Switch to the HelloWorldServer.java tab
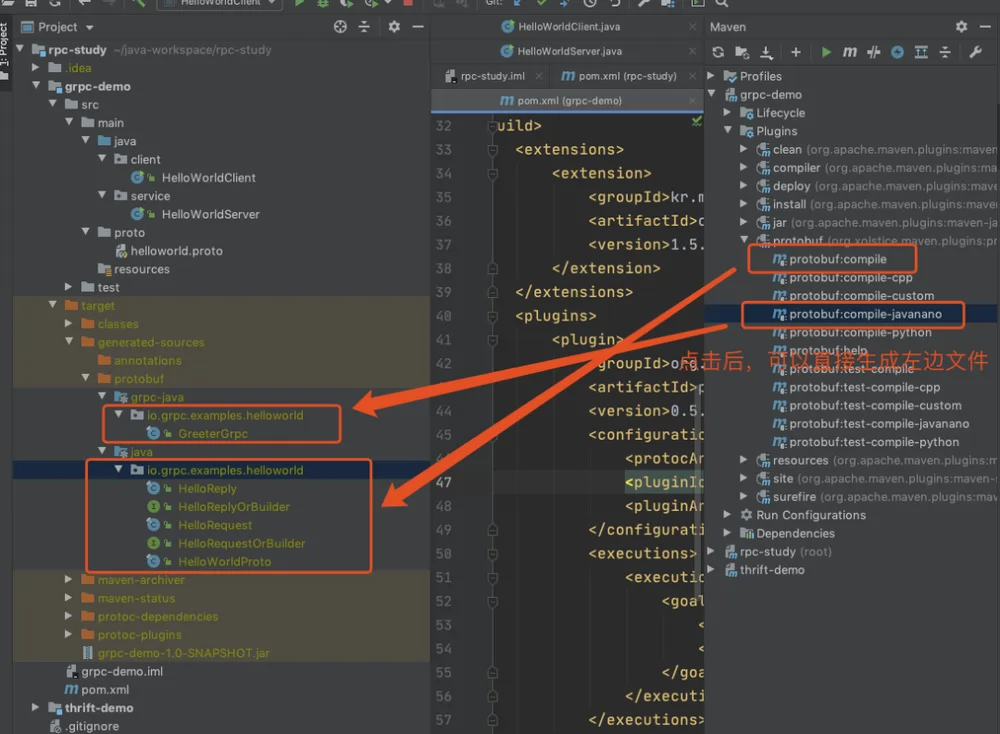Image resolution: width=1000 pixels, height=734 pixels. click(561, 51)
